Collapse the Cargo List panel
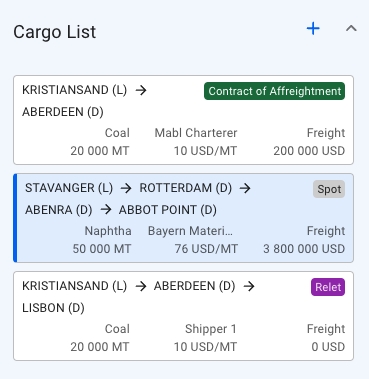The height and width of the screenshot is (379, 369). point(351,29)
